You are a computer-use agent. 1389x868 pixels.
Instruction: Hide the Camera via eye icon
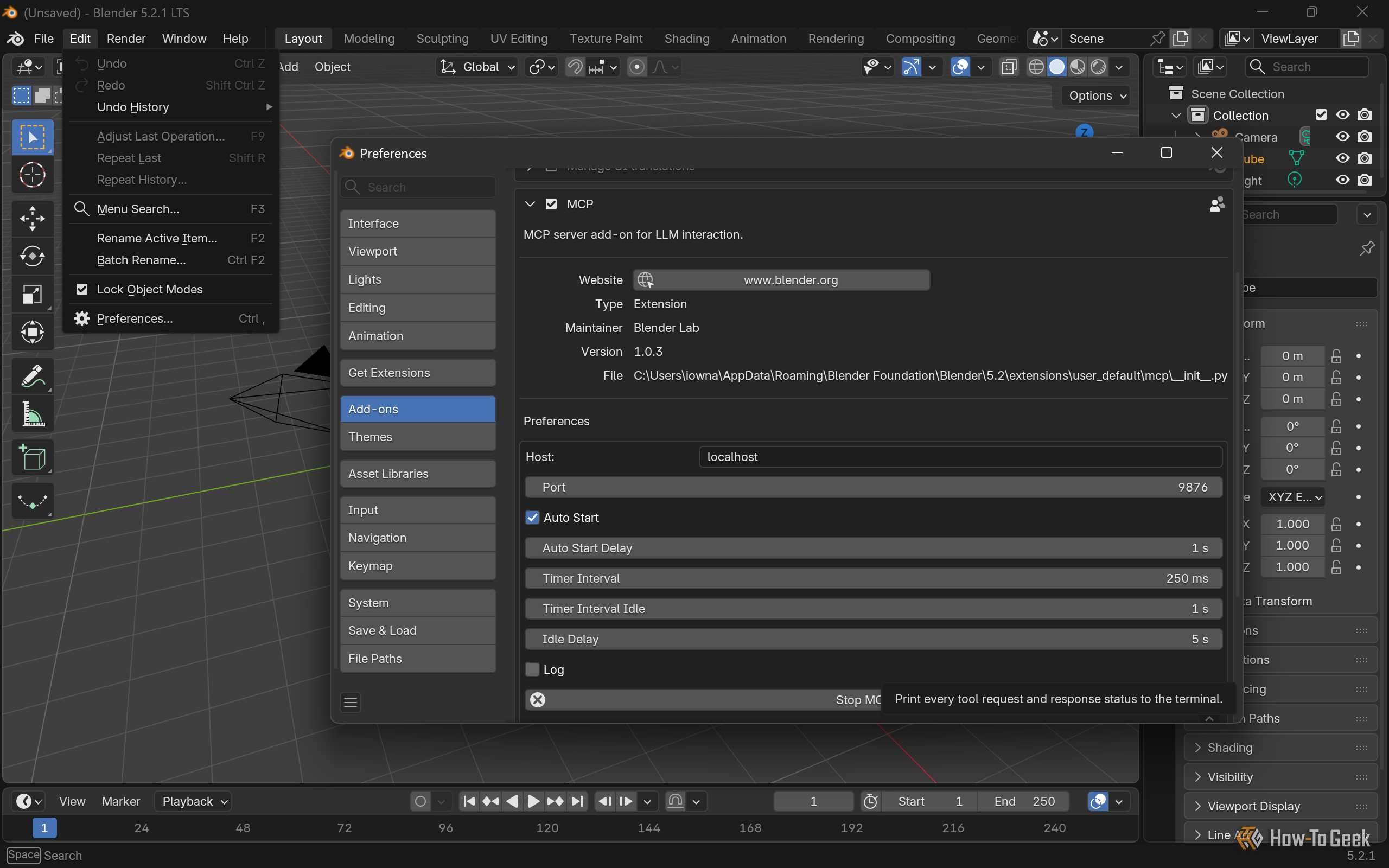(1342, 137)
